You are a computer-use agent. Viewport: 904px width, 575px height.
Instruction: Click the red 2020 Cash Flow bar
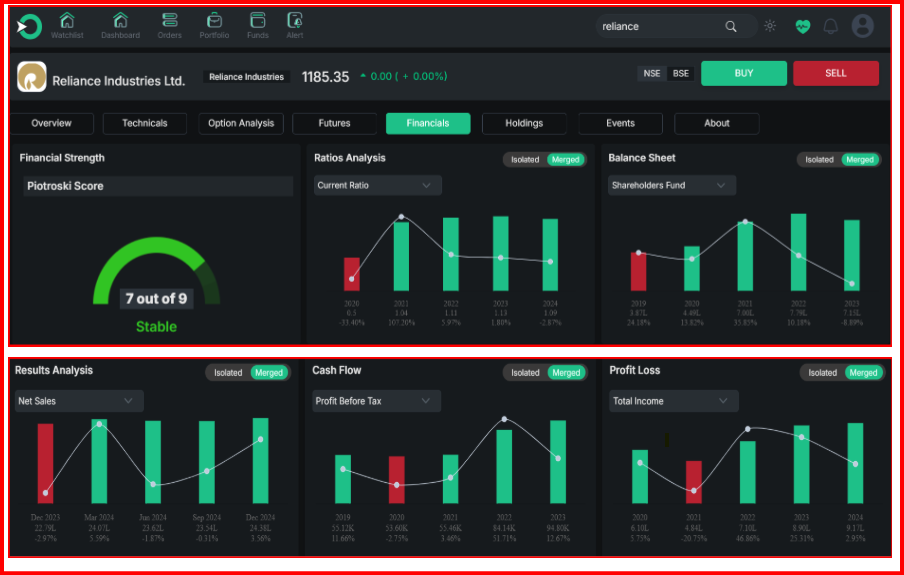click(x=397, y=480)
